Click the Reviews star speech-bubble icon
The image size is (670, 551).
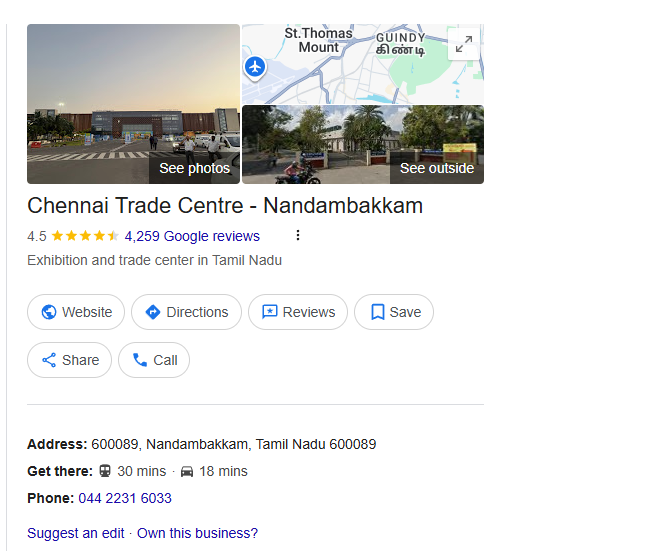click(270, 312)
